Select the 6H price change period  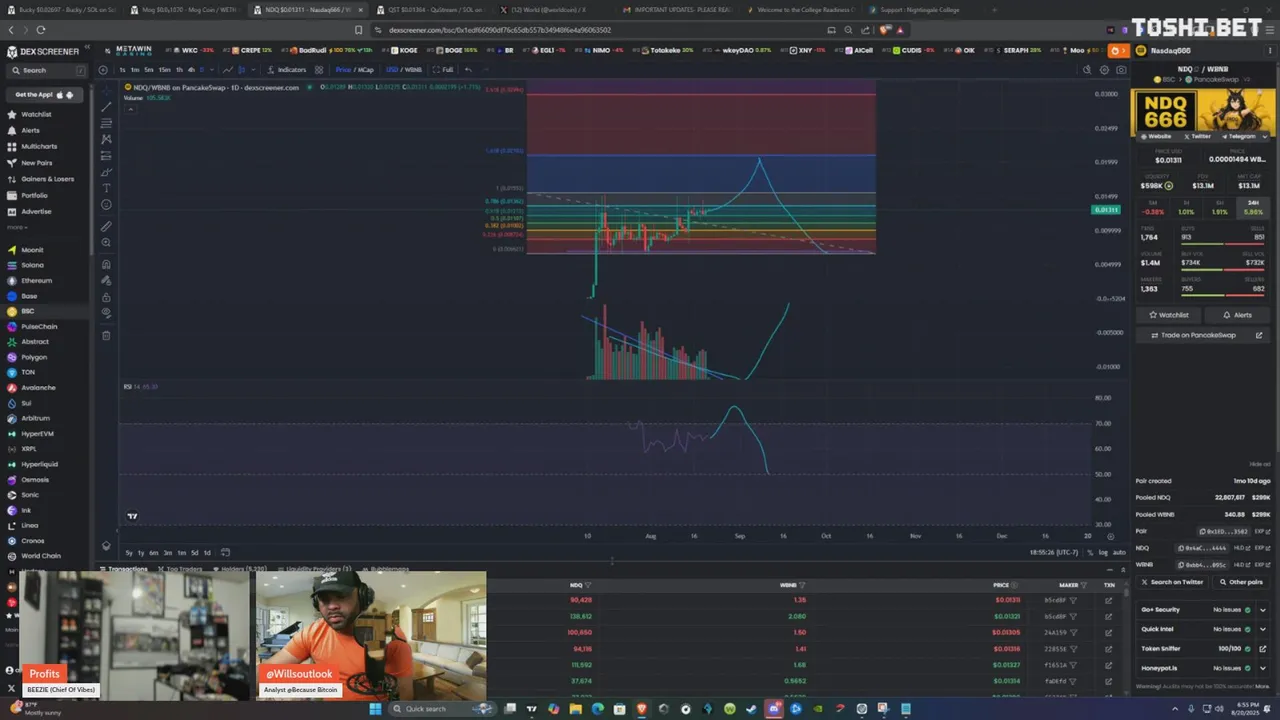(x=1219, y=207)
